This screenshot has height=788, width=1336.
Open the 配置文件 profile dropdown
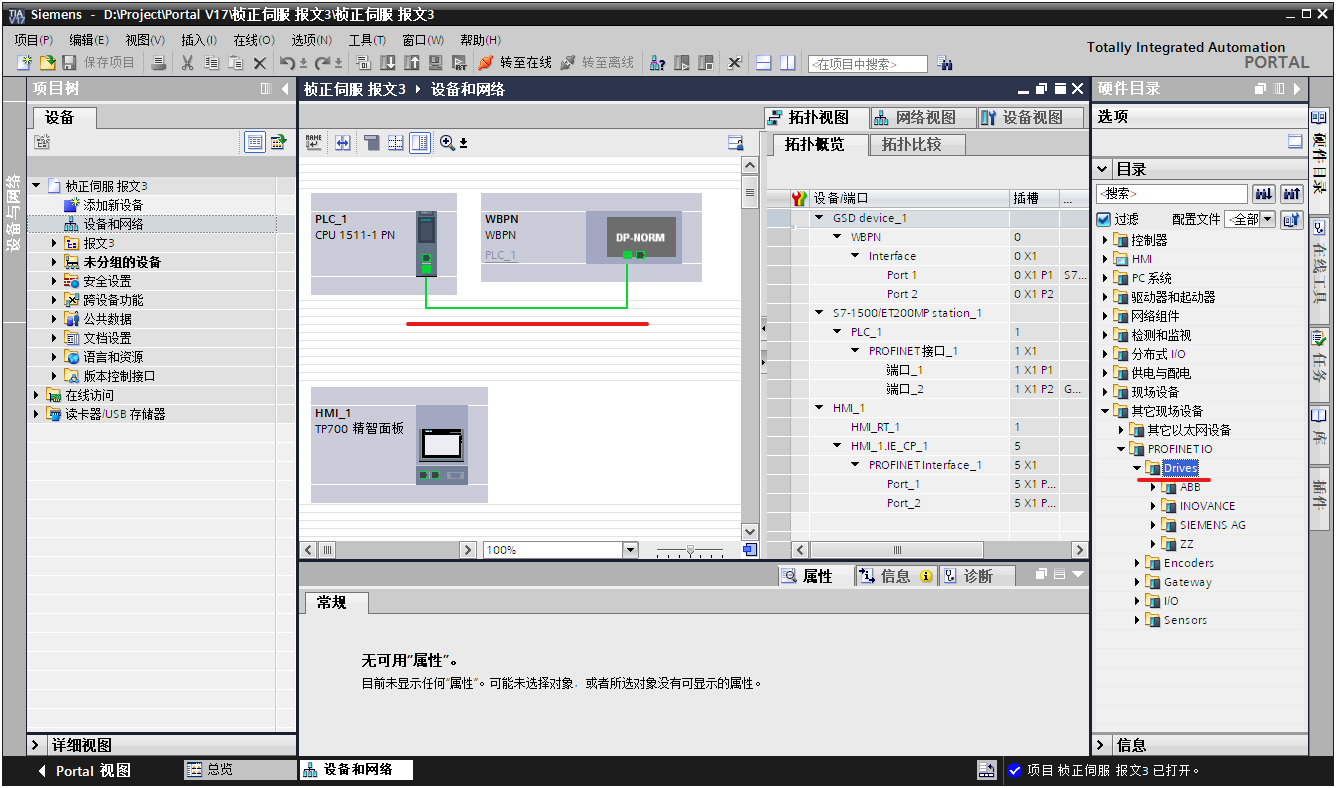pos(1269,219)
